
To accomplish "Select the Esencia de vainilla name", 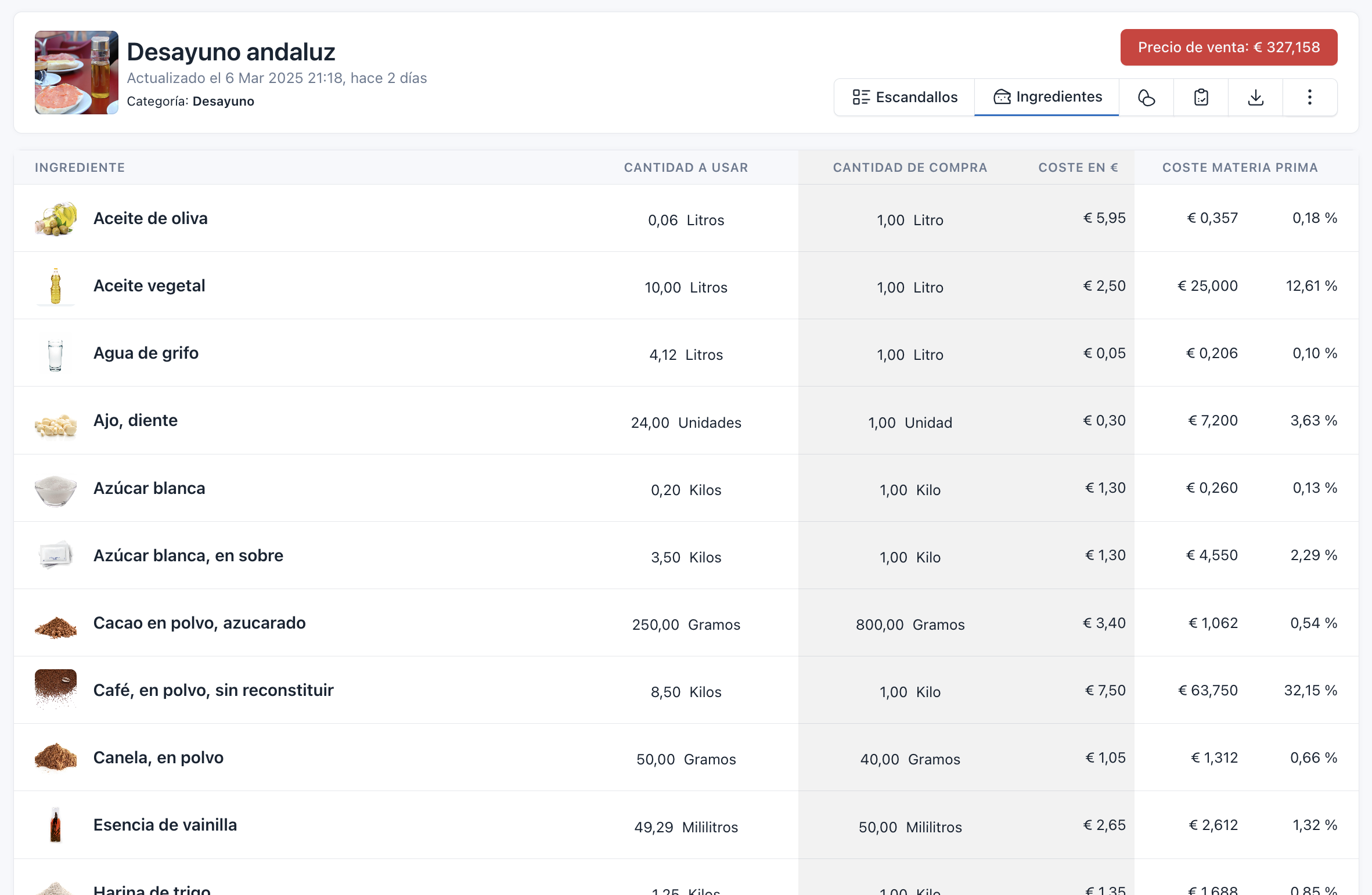I will coord(165,825).
